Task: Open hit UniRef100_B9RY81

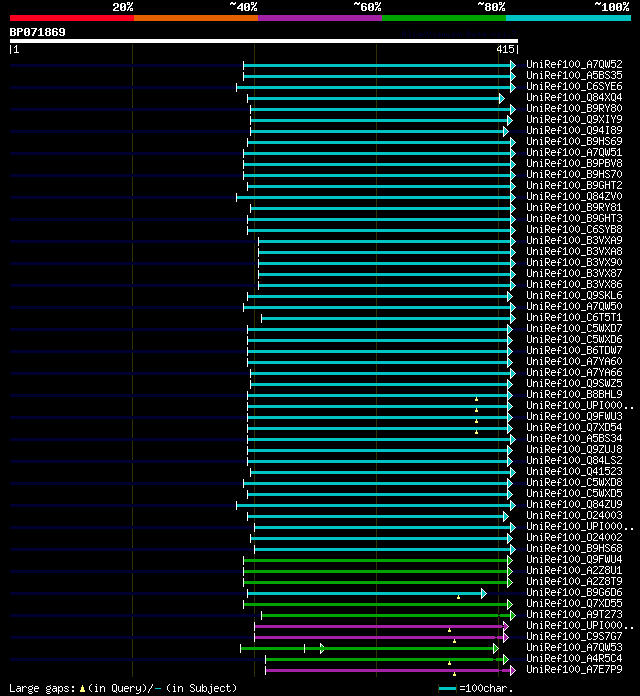Action: click(x=574, y=208)
